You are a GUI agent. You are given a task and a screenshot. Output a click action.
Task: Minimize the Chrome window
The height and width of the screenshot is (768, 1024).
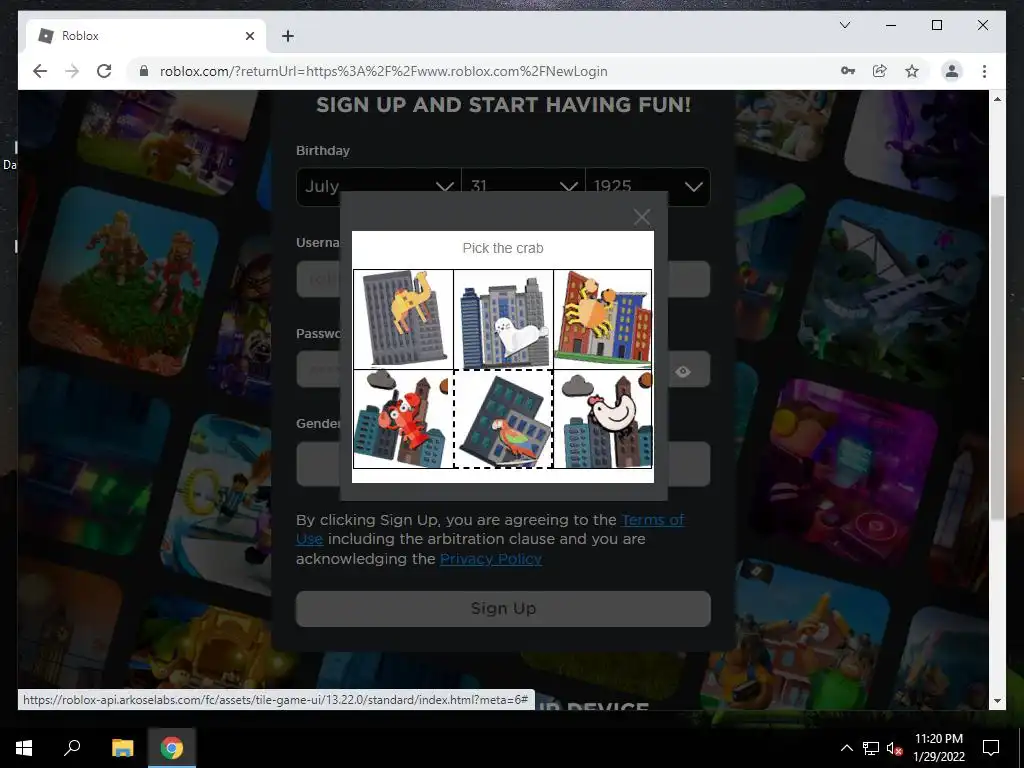point(891,25)
